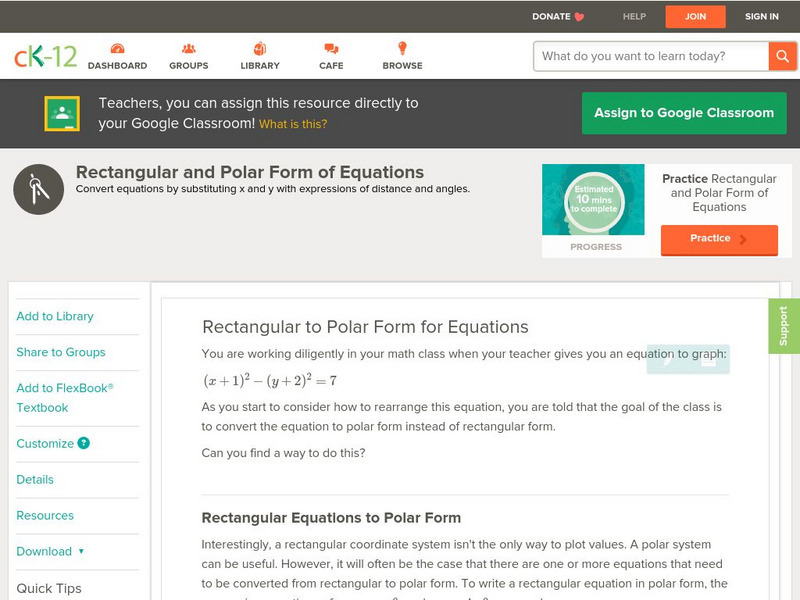
Task: Open the HELP menu
Action: (x=633, y=16)
